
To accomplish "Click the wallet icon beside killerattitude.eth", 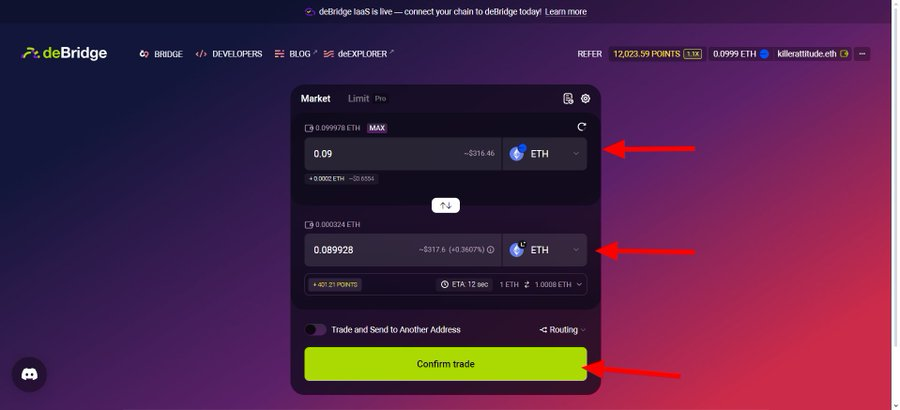I will (844, 54).
